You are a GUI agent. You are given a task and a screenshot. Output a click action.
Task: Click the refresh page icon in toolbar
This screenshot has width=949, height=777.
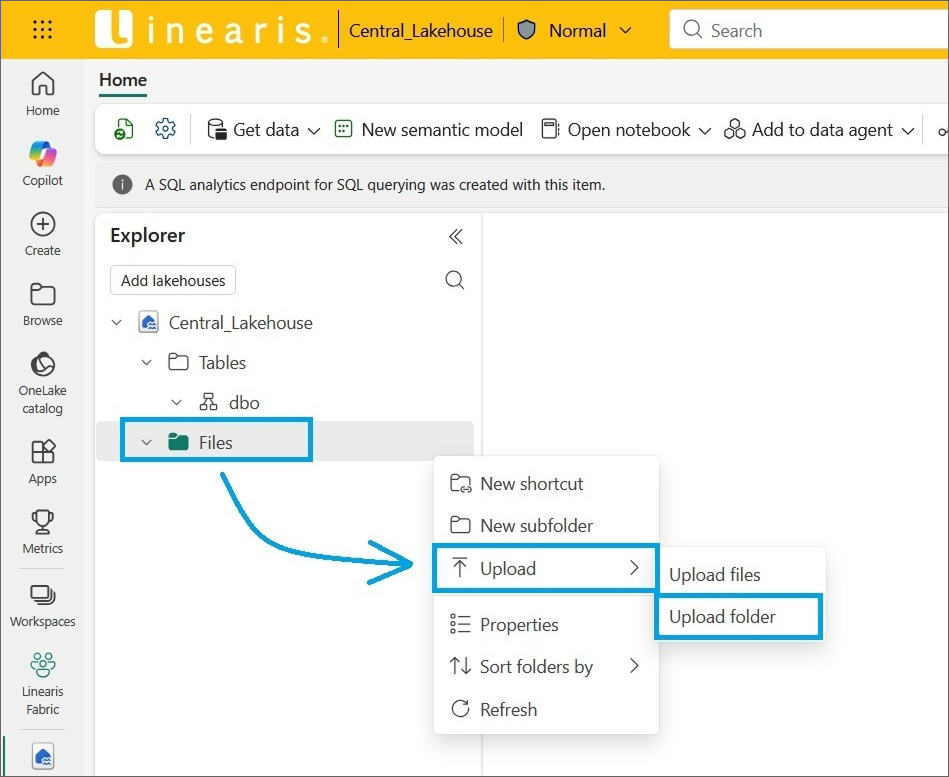pos(123,130)
